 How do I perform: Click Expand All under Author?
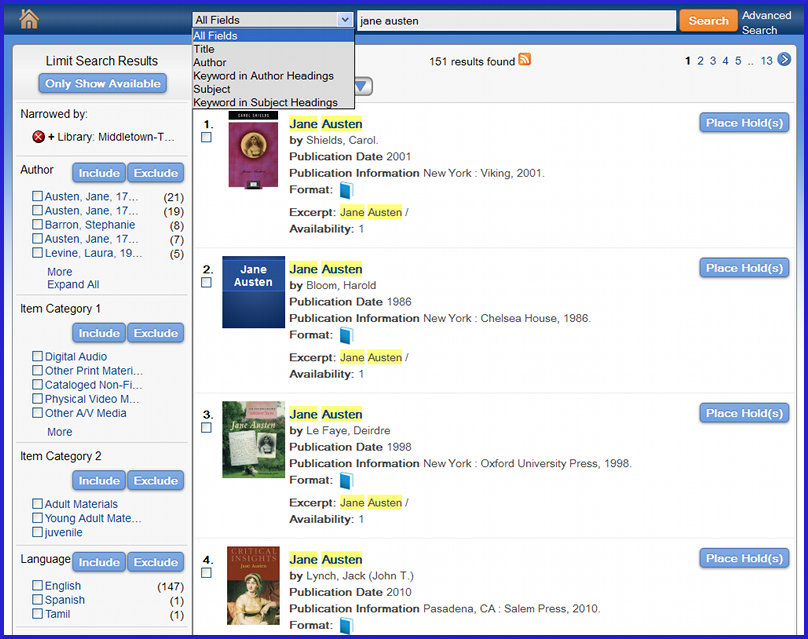click(x=73, y=284)
